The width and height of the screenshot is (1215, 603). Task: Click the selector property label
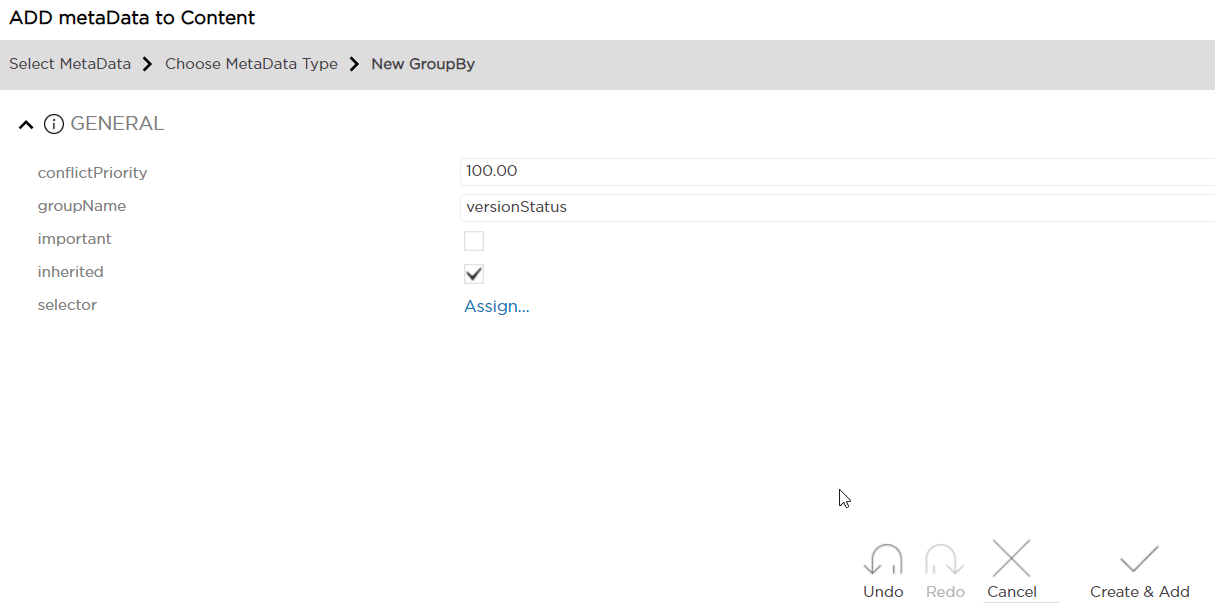point(67,305)
